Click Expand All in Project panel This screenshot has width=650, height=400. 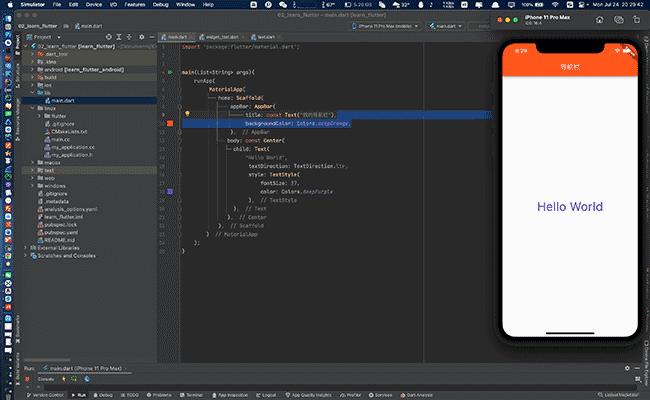[x=119, y=37]
